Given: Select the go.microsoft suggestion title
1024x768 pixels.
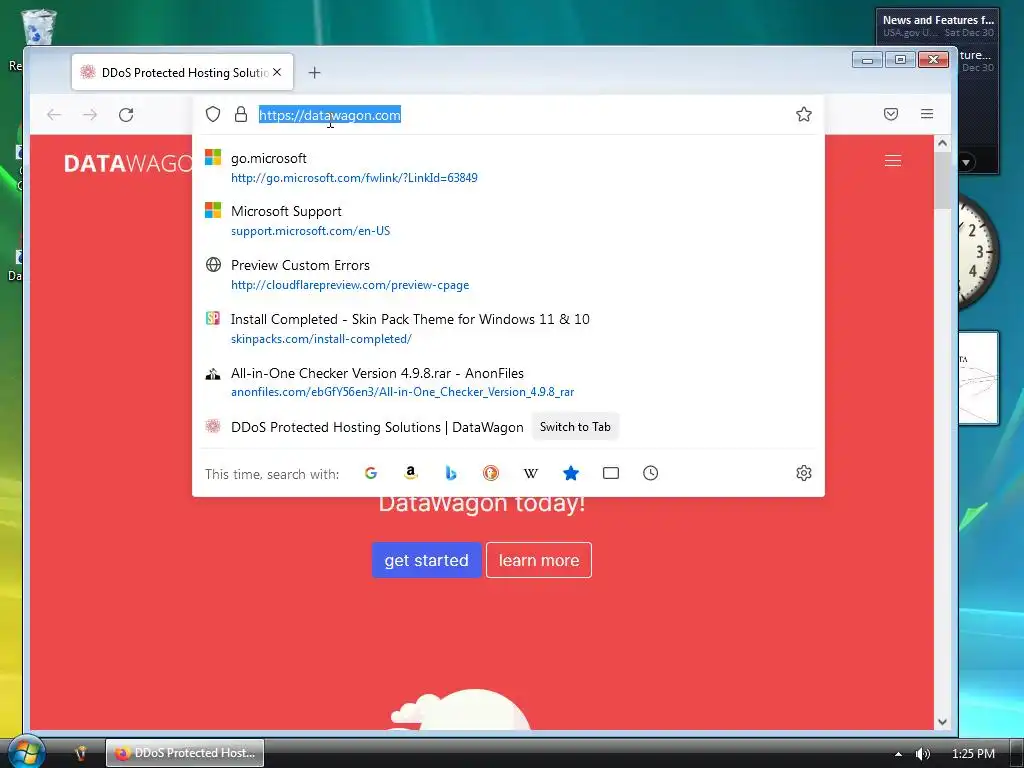Looking at the screenshot, I should [268, 158].
